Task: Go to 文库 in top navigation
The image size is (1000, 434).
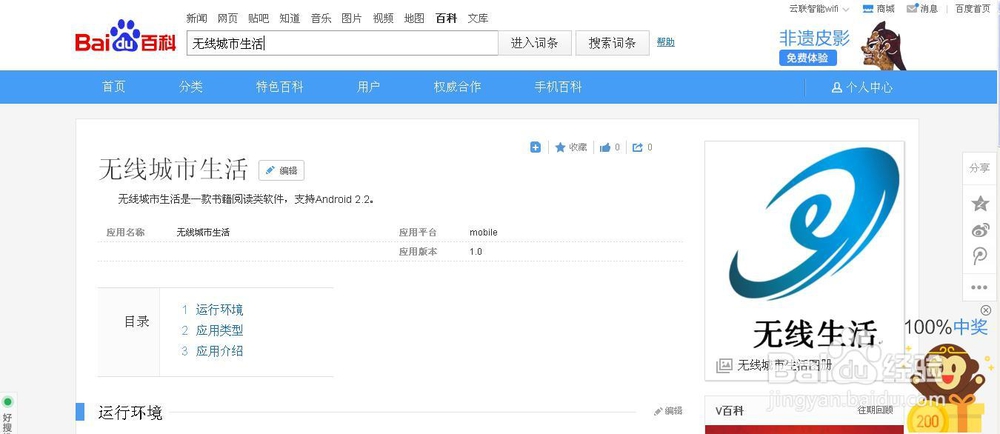Action: 478,18
